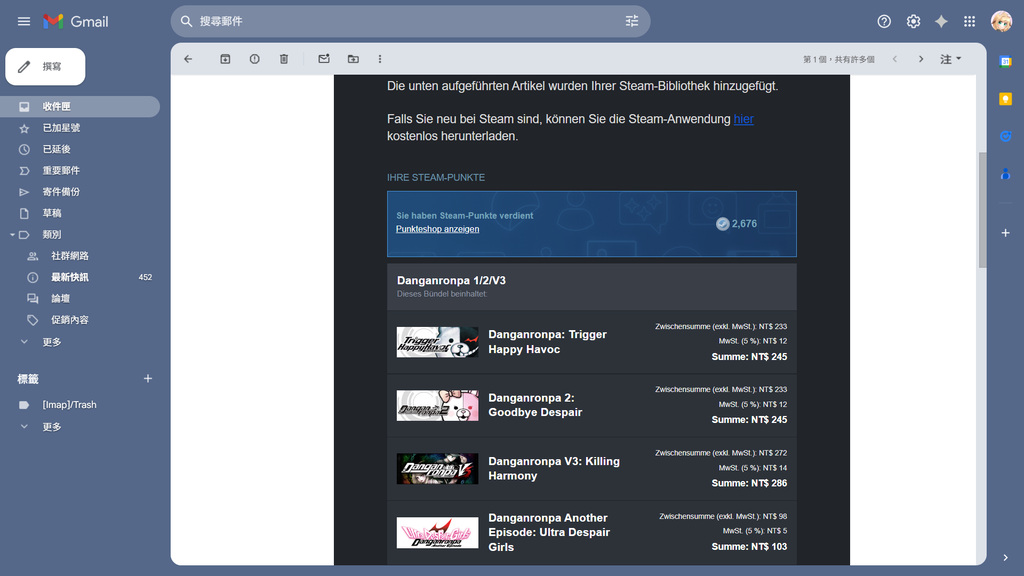Go to the newer message arrow
The image size is (1024, 576).
(x=895, y=59)
